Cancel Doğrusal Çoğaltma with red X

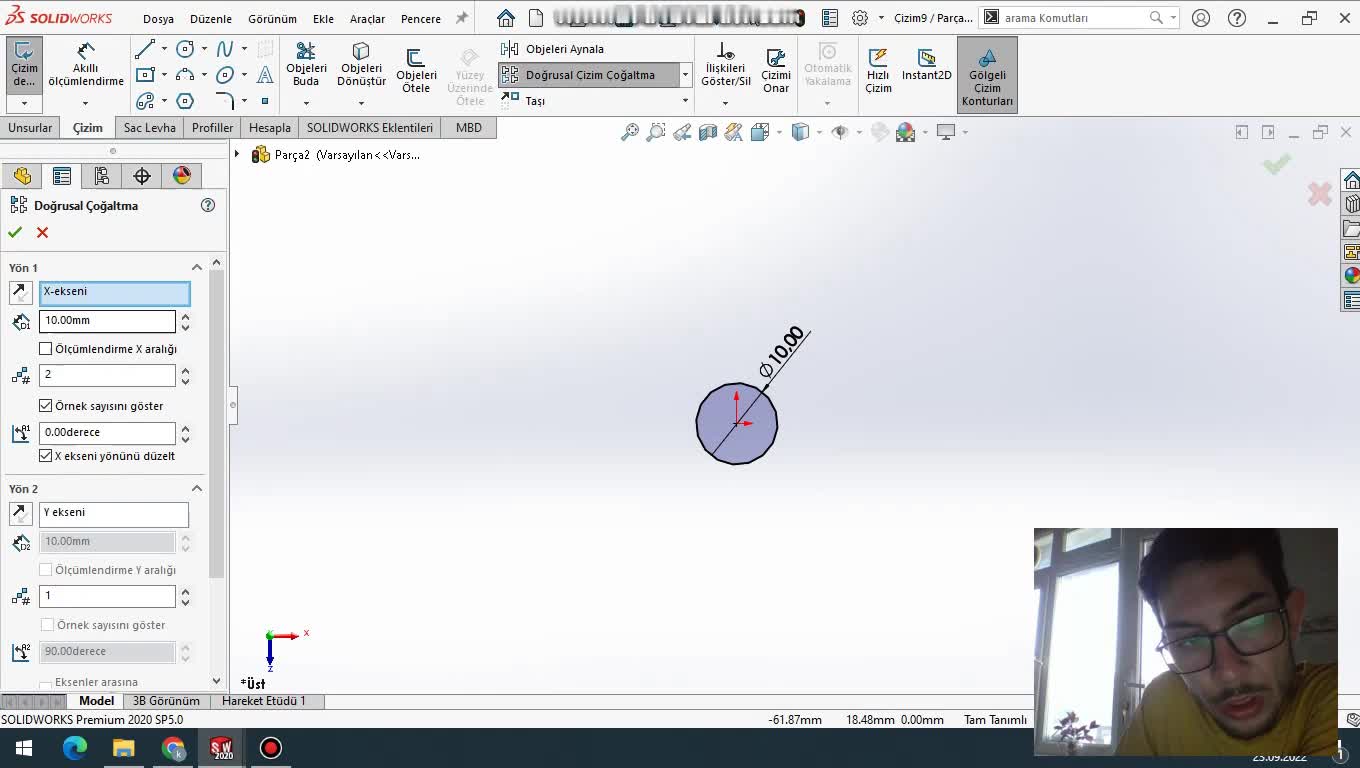(x=42, y=232)
